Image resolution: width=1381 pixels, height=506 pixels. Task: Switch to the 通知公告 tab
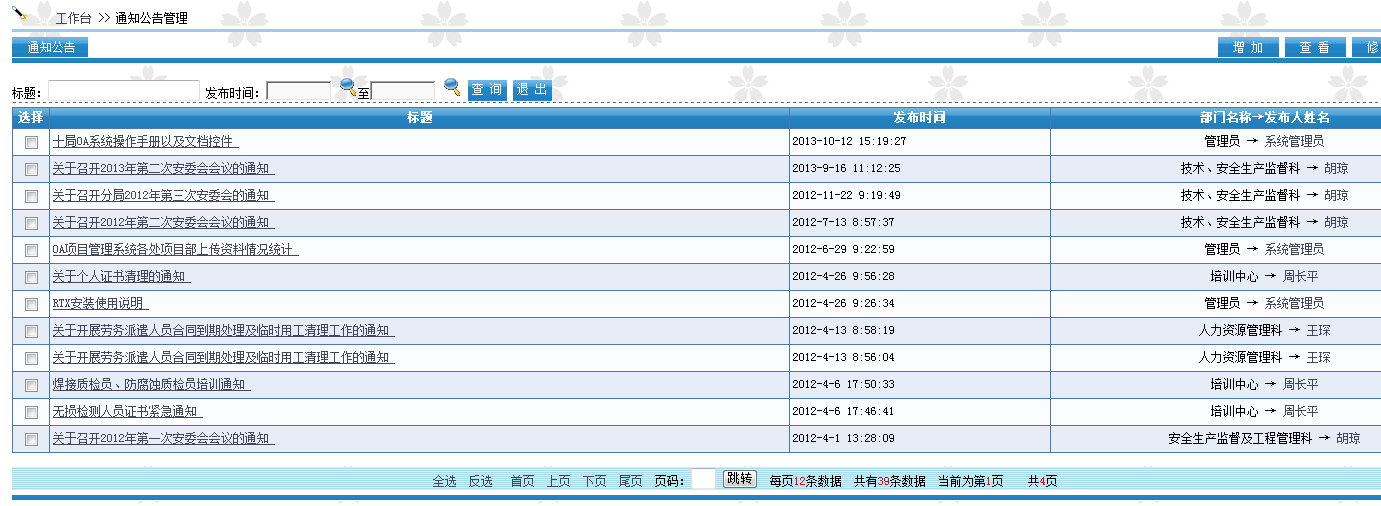(50, 47)
